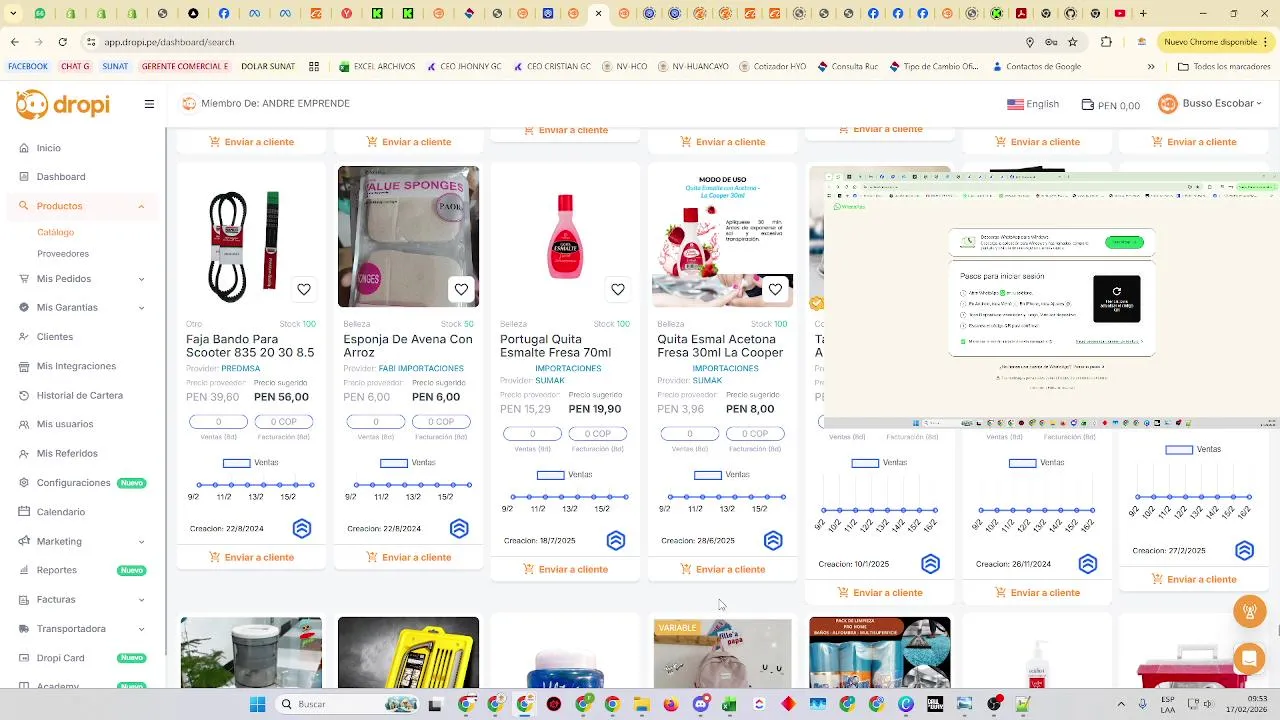The width and height of the screenshot is (1280, 720).
Task: Open the FABI IMPORTACIONES provider link
Action: click(421, 369)
